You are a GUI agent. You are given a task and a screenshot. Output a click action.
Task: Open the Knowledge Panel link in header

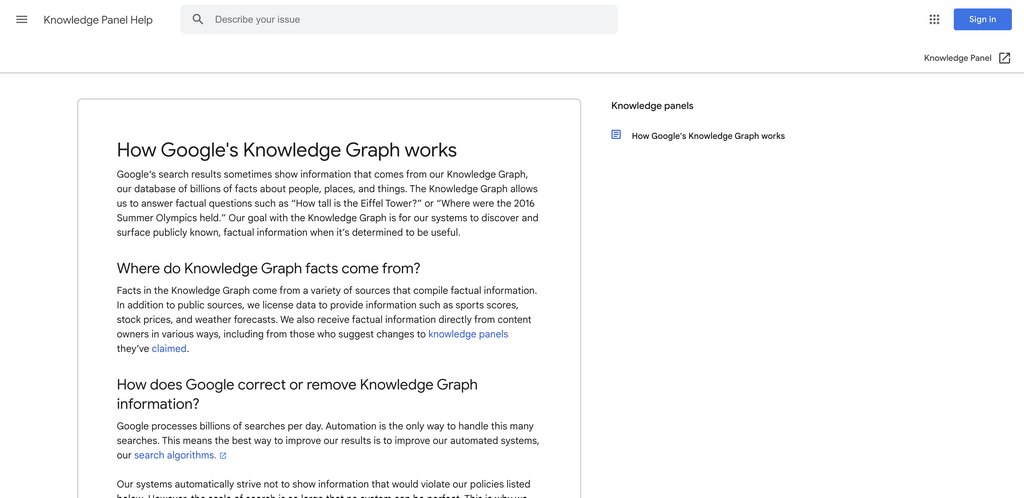pos(957,58)
